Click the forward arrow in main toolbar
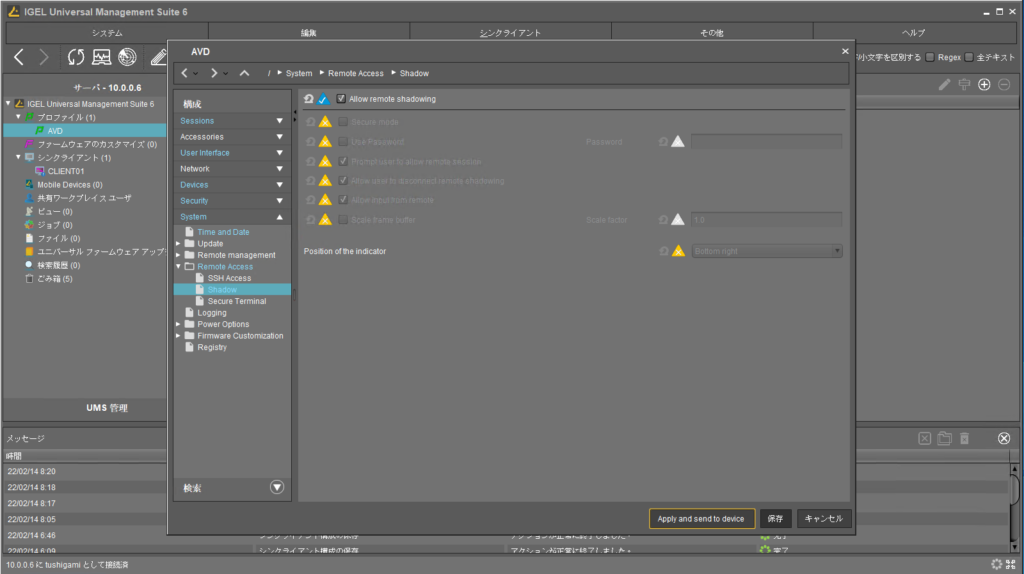The height and width of the screenshot is (574, 1024). coord(44,57)
